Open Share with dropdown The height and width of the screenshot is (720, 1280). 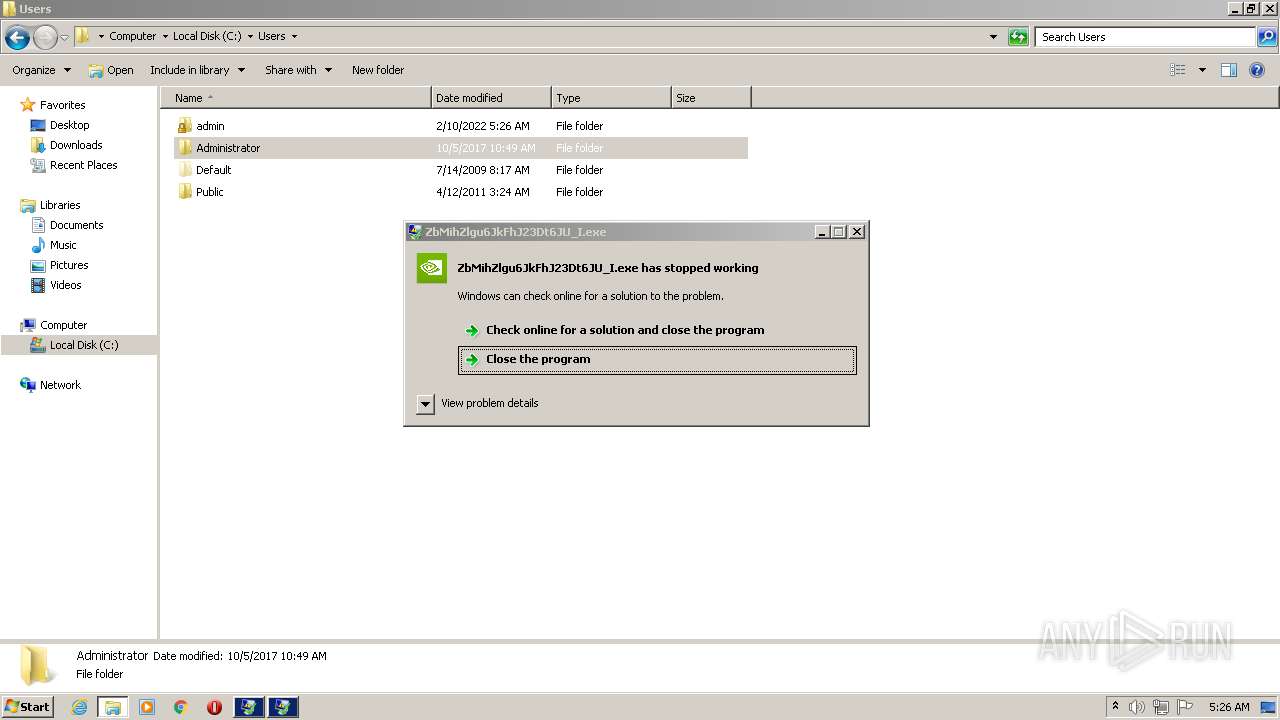(298, 70)
